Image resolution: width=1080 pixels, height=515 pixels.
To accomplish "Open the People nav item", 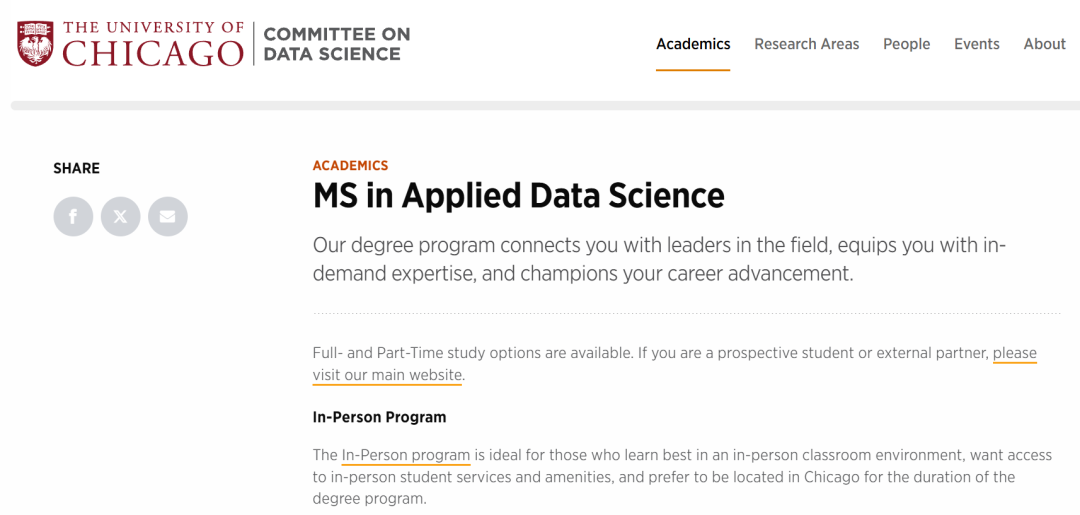I will 906,44.
